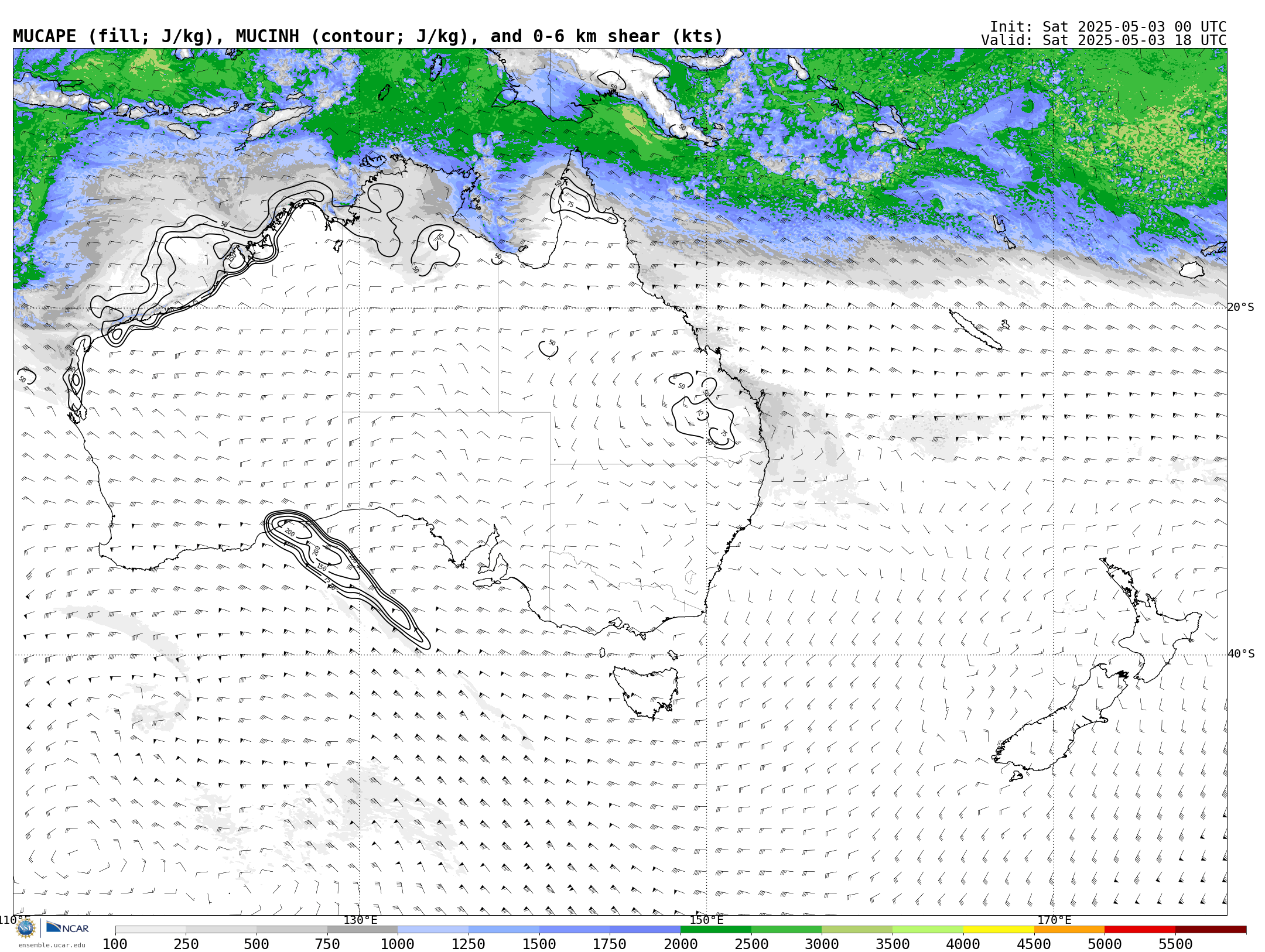The height and width of the screenshot is (952, 1265).
Task: Pick the lightest gray 100-250 swatch
Action: pos(151,929)
